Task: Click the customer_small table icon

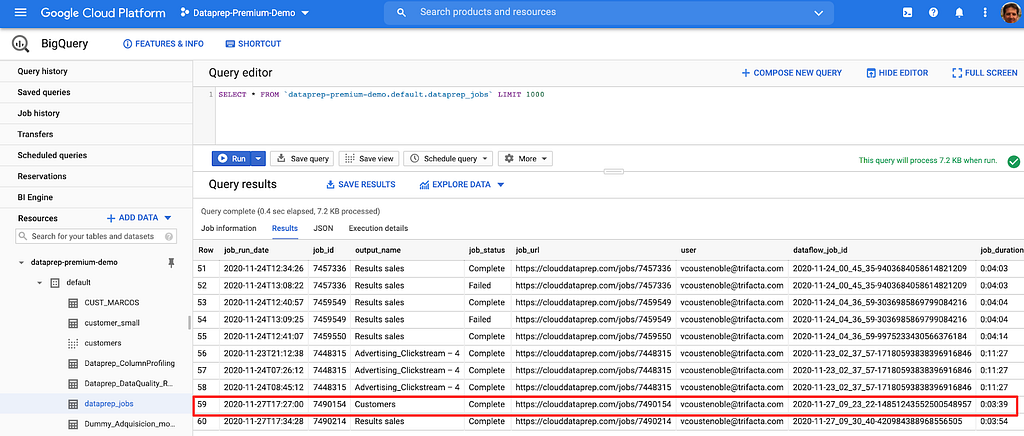Action: click(x=73, y=323)
